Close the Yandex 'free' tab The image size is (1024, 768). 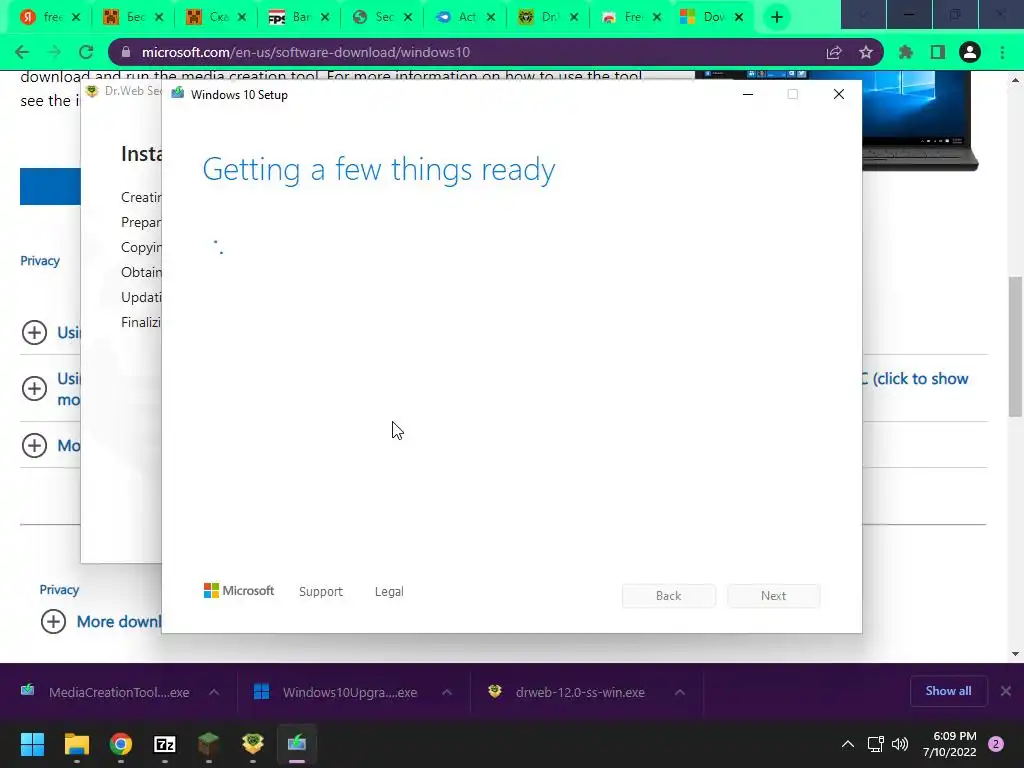click(76, 18)
